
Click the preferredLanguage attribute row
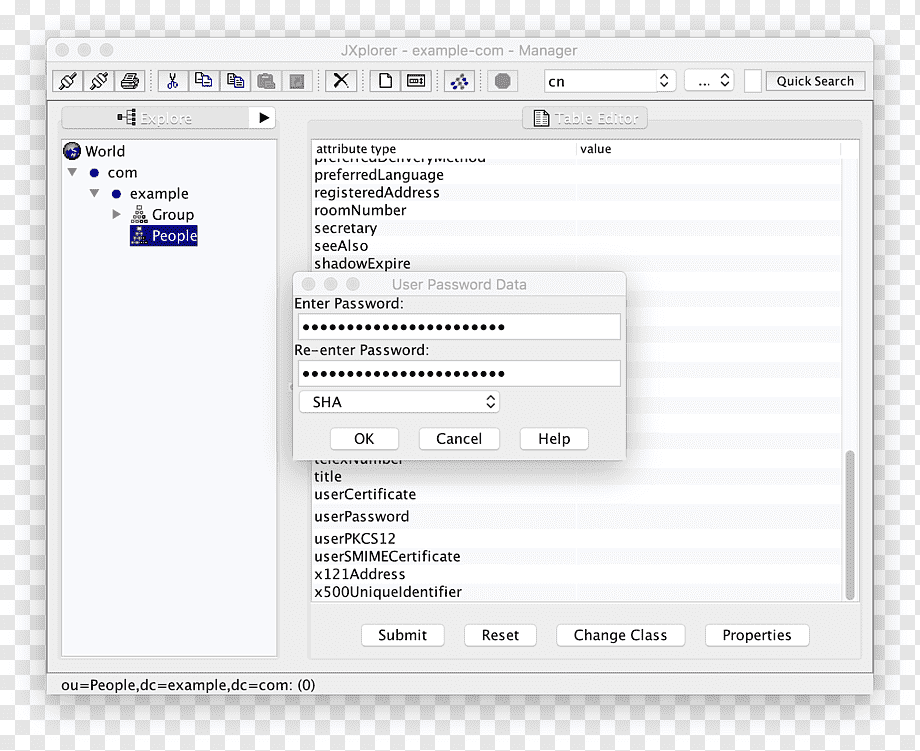[577, 175]
